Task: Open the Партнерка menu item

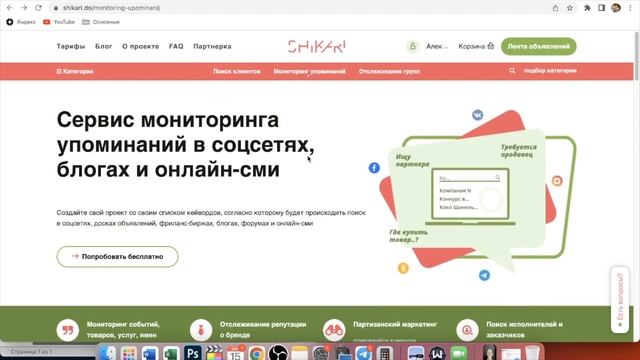Action: click(212, 46)
